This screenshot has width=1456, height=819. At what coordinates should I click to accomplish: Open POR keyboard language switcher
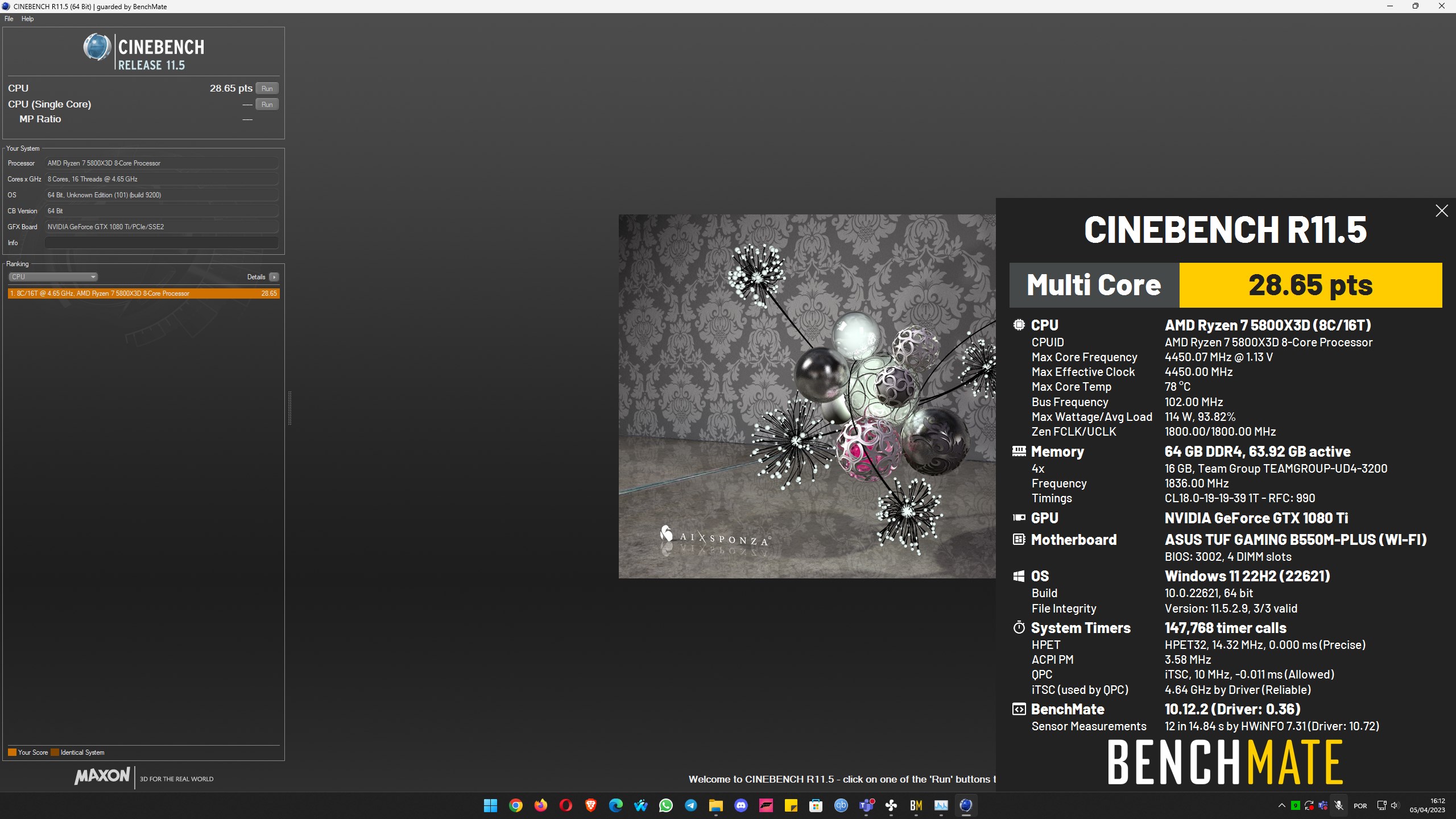(1360, 805)
